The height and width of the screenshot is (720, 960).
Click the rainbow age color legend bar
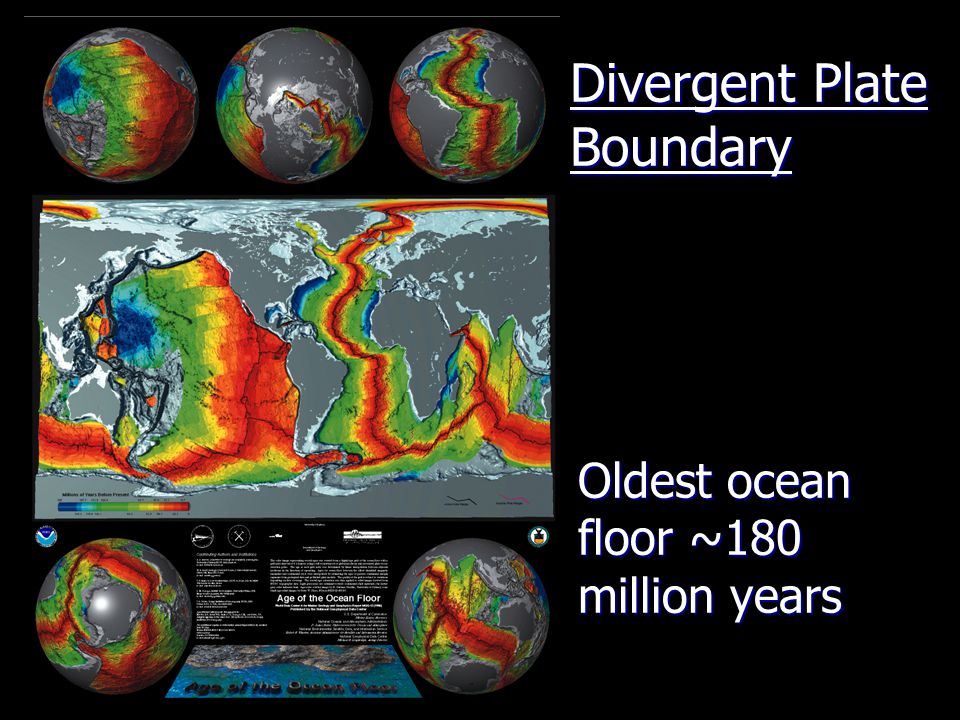(x=124, y=506)
